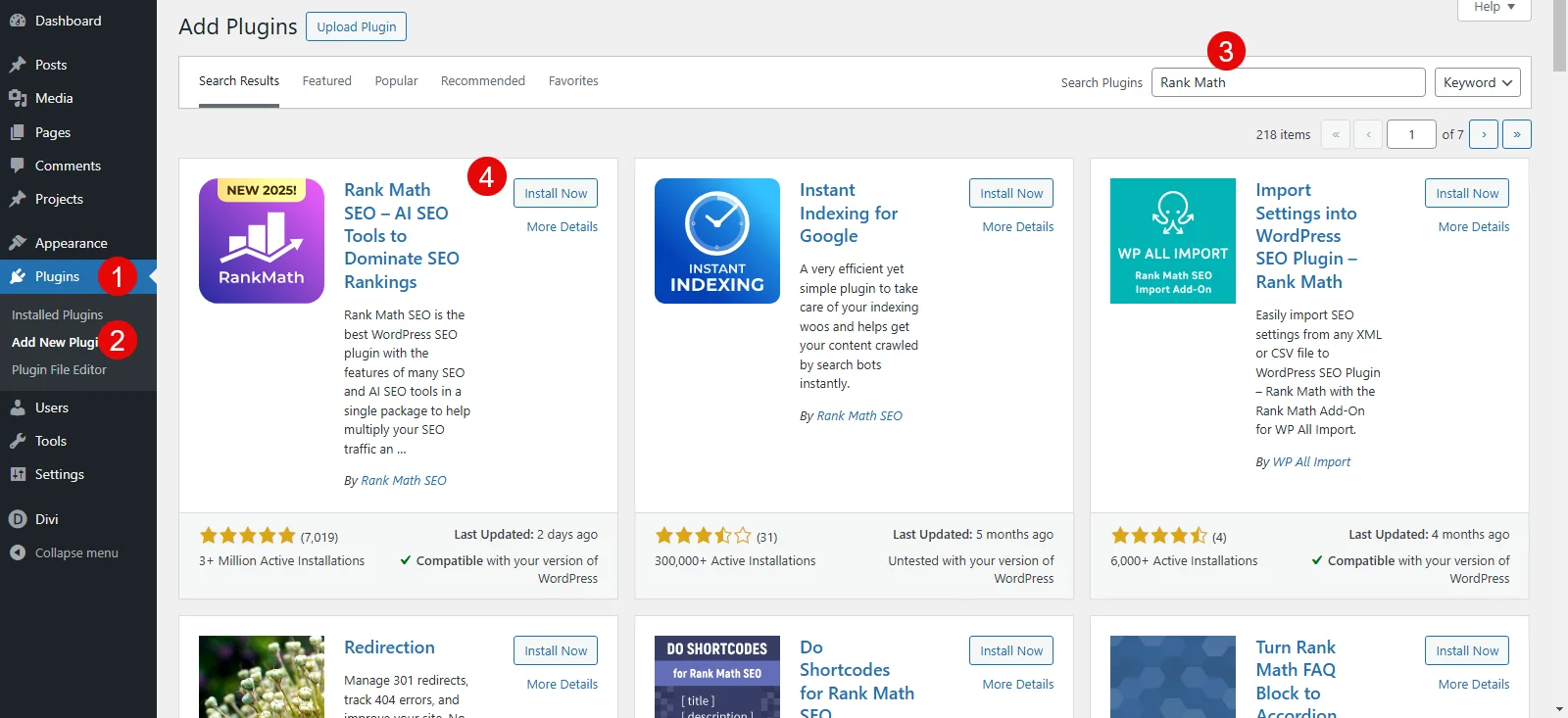Go to first page of results
The width and height of the screenshot is (1568, 718).
pyautogui.click(x=1335, y=134)
